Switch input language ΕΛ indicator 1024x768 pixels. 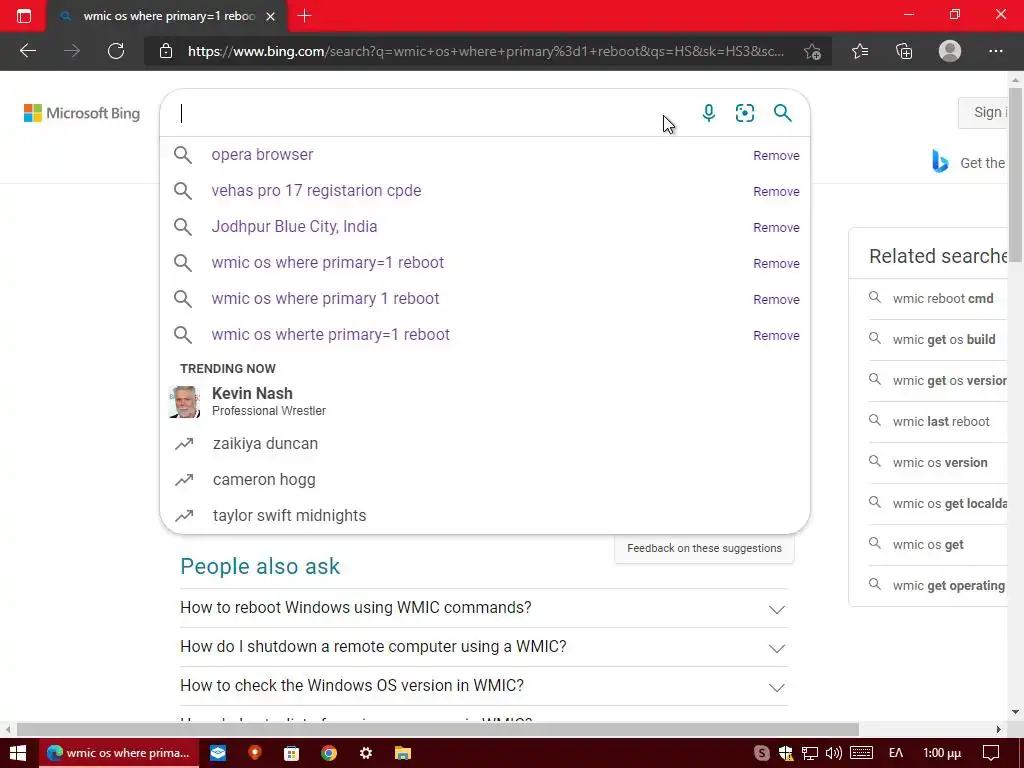tap(895, 753)
